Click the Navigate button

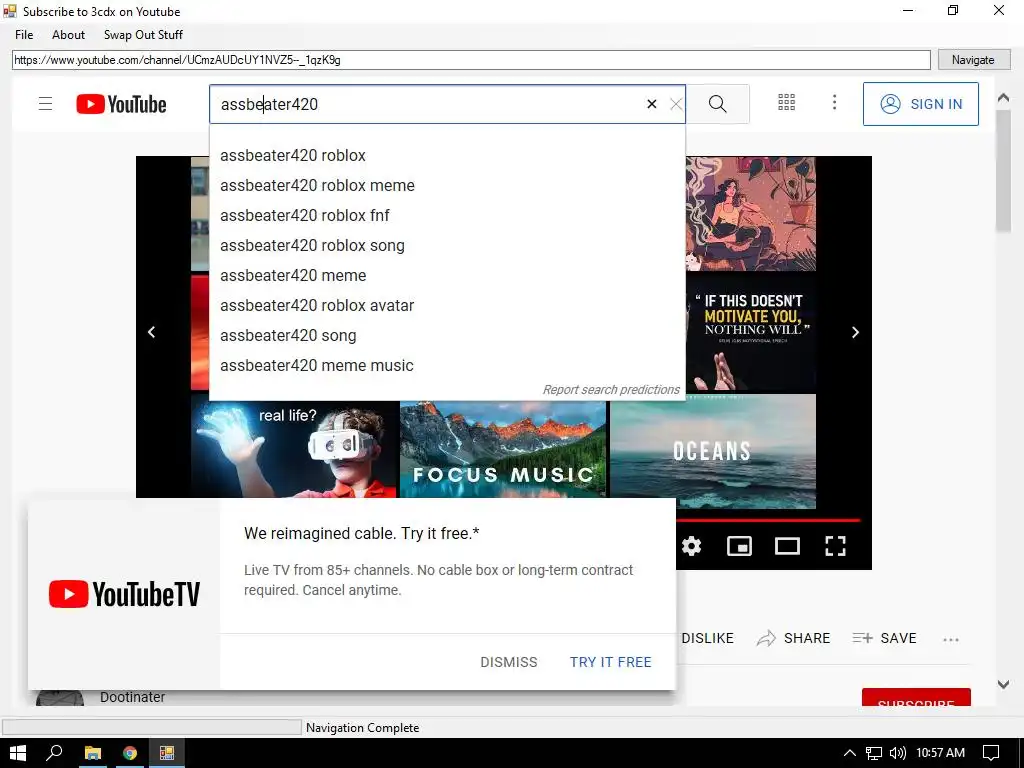[973, 59]
